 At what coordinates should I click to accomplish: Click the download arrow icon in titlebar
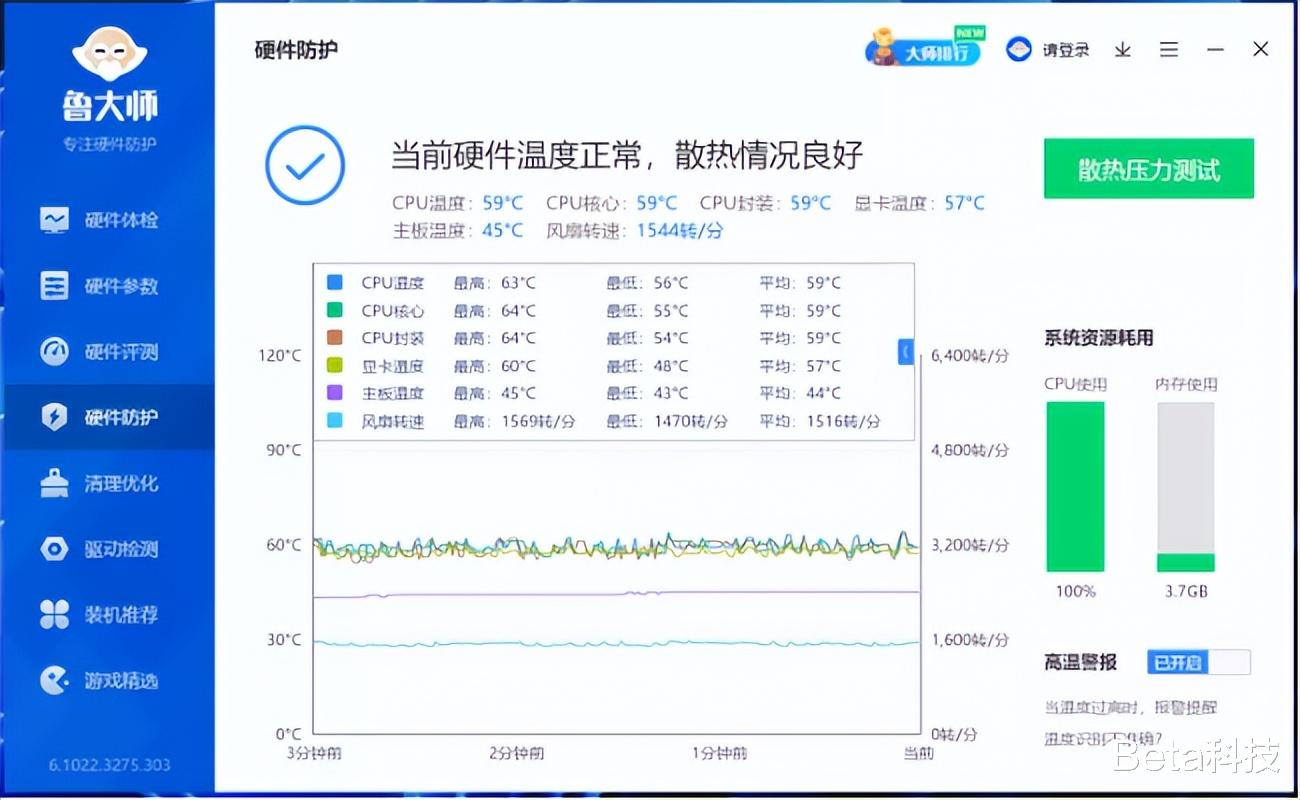click(1122, 49)
